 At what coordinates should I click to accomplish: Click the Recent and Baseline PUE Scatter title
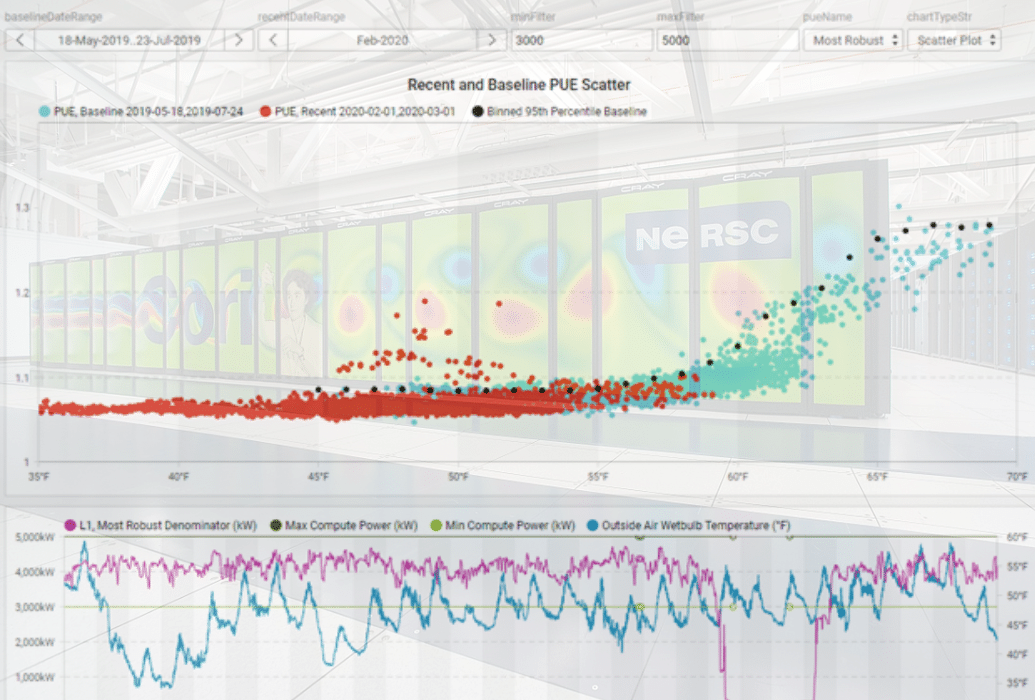point(519,85)
